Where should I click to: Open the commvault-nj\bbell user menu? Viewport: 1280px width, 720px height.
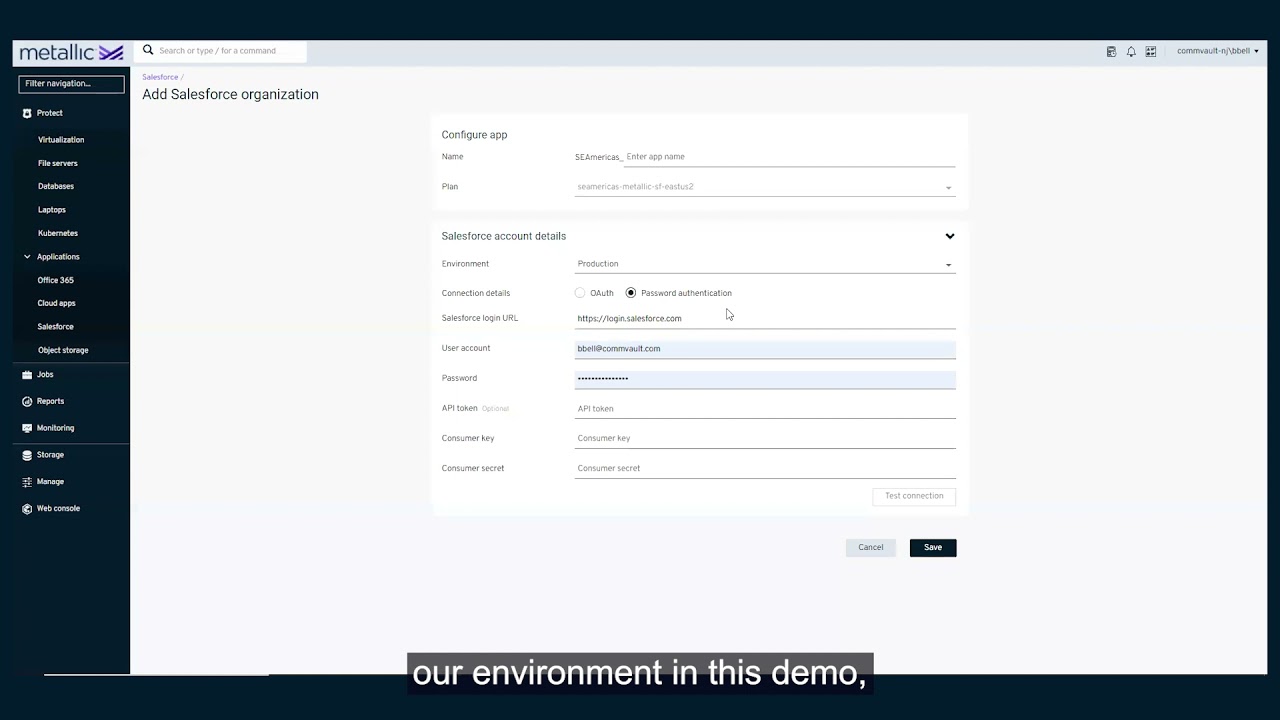[x=1218, y=51]
